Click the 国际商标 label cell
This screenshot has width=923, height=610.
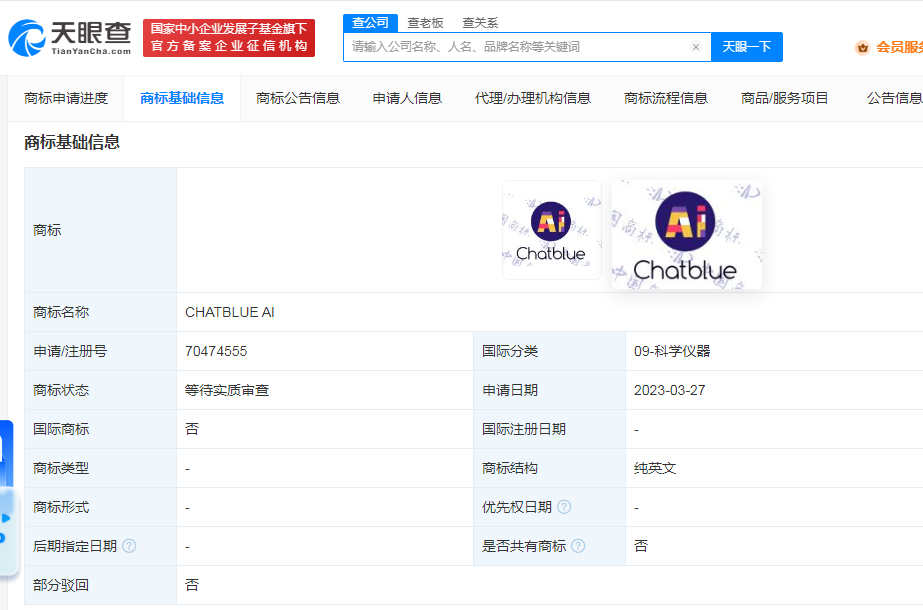[x=101, y=429]
